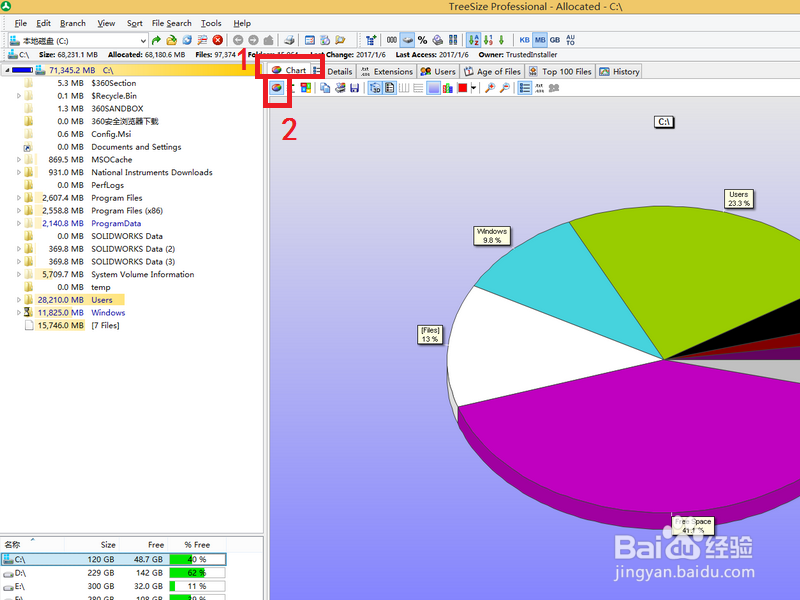Image resolution: width=800 pixels, height=600 pixels.
Task: Refresh the current scan
Action: 187,40
